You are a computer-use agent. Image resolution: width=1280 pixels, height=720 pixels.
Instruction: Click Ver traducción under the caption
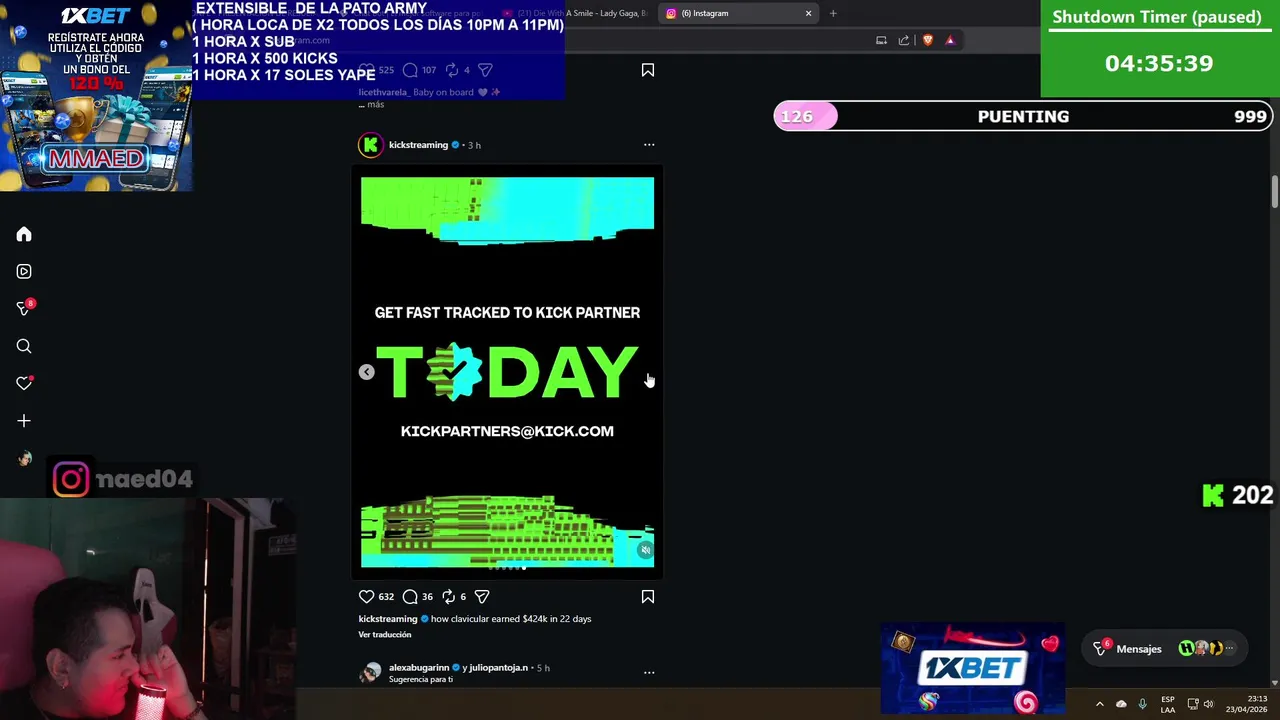click(x=385, y=635)
